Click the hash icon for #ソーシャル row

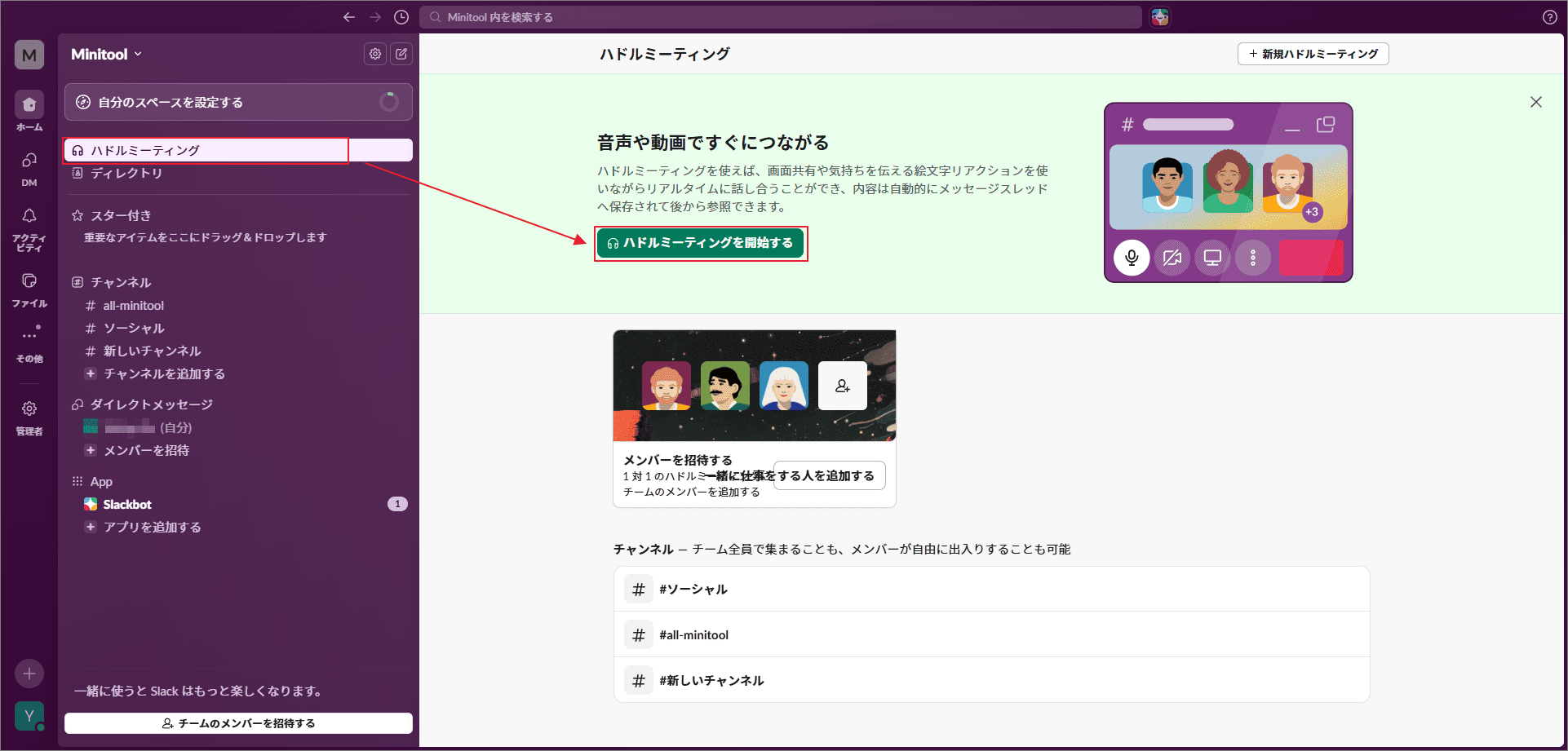(x=639, y=590)
